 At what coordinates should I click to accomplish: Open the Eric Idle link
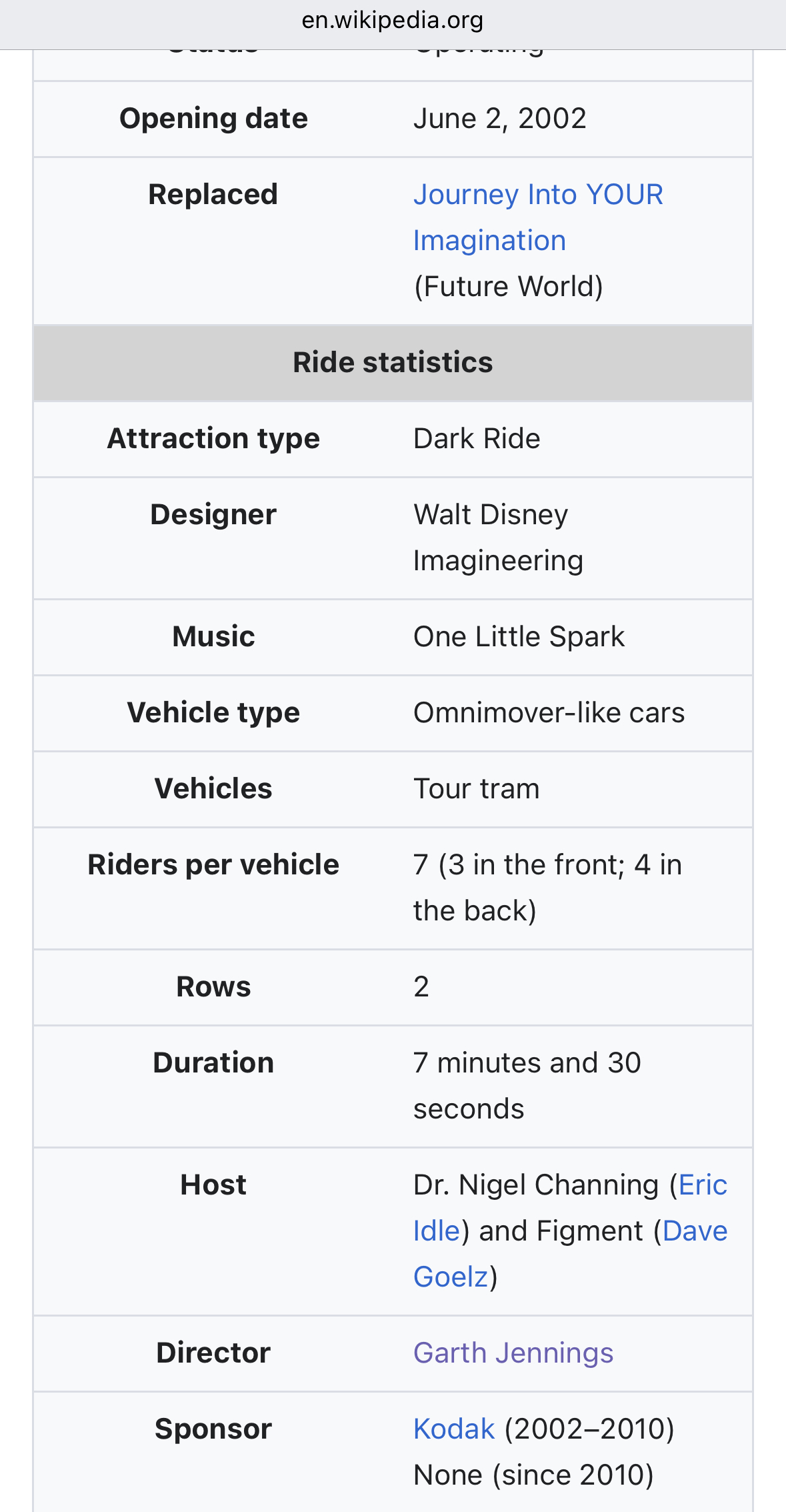click(702, 1185)
